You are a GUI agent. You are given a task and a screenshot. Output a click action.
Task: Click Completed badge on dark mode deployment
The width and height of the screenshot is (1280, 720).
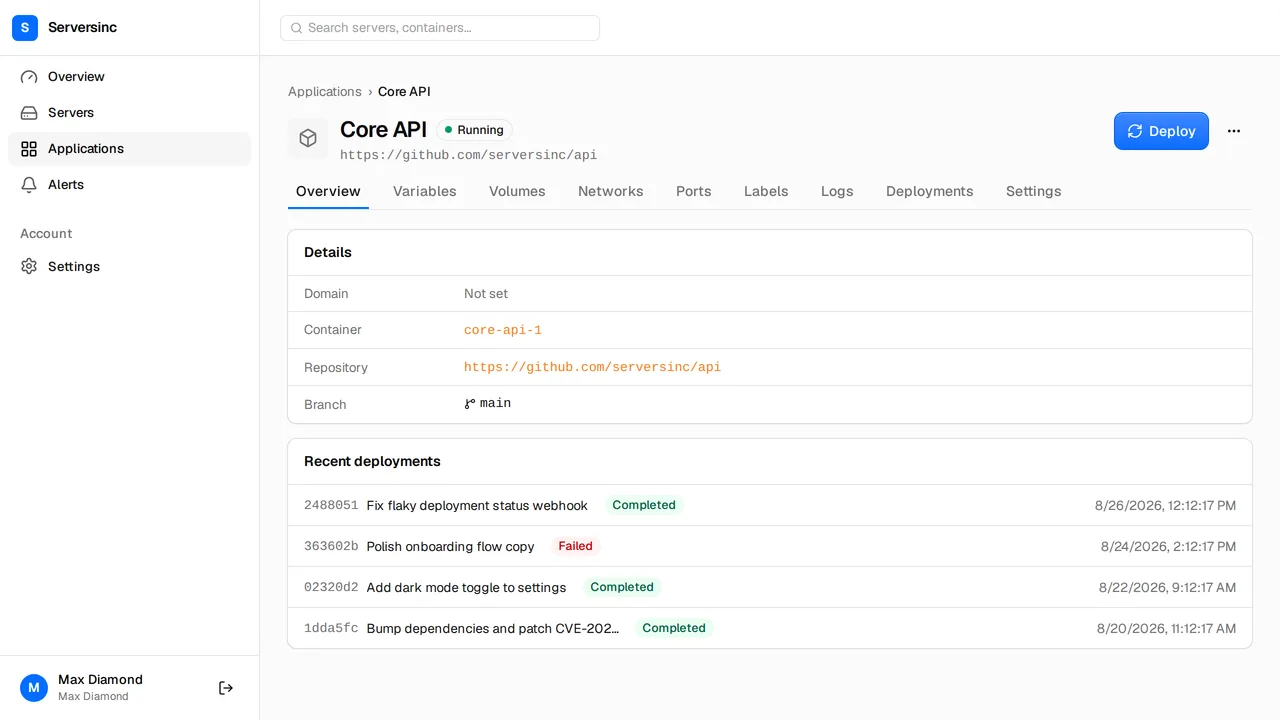pos(622,587)
